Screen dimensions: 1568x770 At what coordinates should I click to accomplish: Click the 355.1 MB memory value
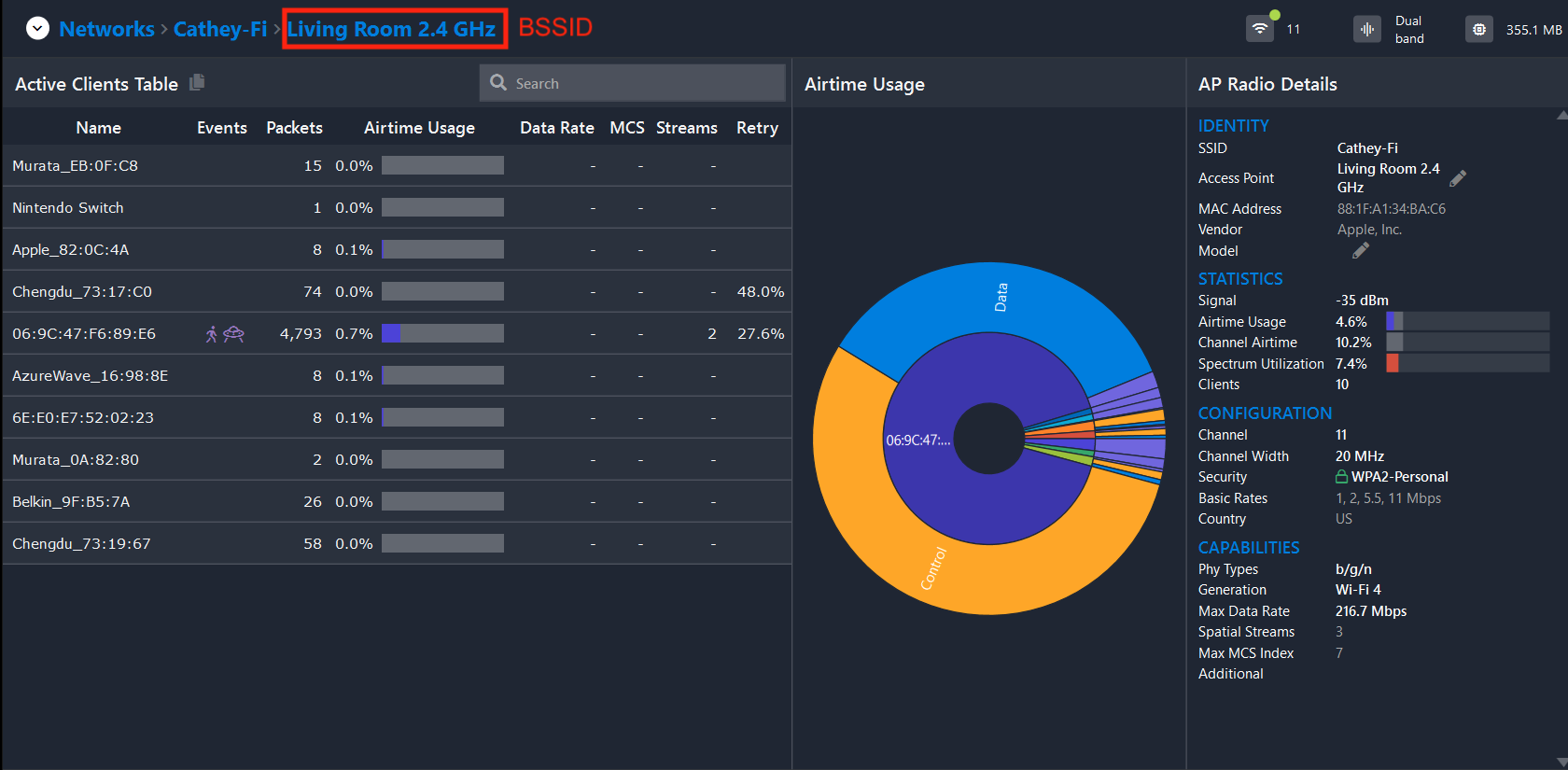pos(1533,30)
